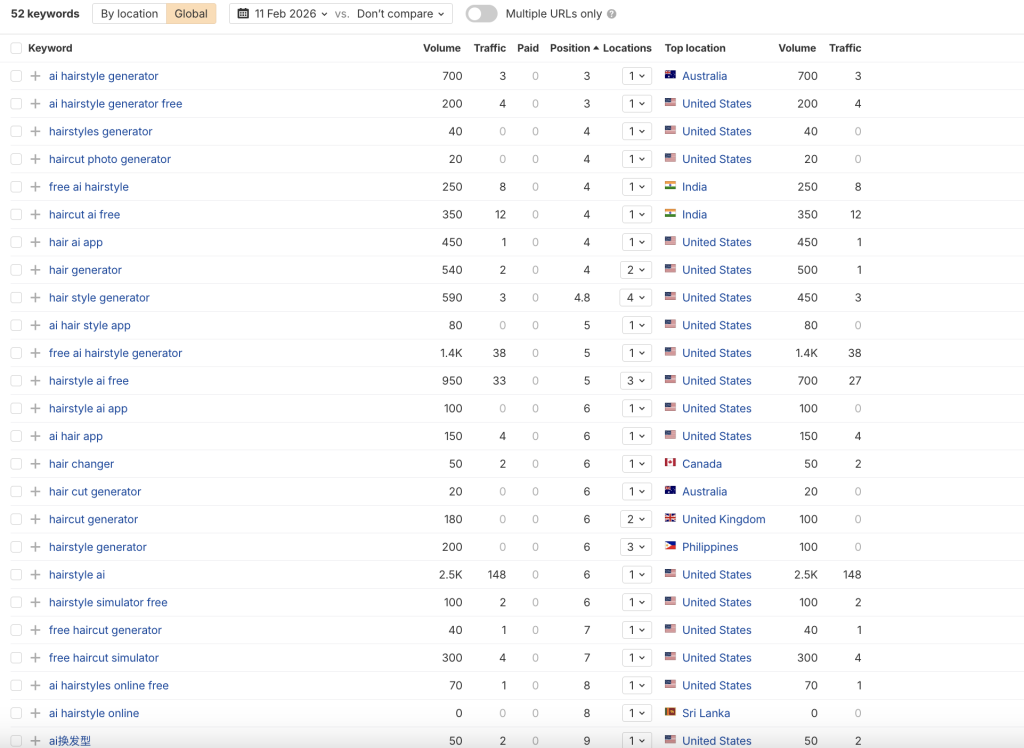Click plus icon beside 'ai hairstyle generator'
Screen dimensions: 1024x748
point(35,76)
